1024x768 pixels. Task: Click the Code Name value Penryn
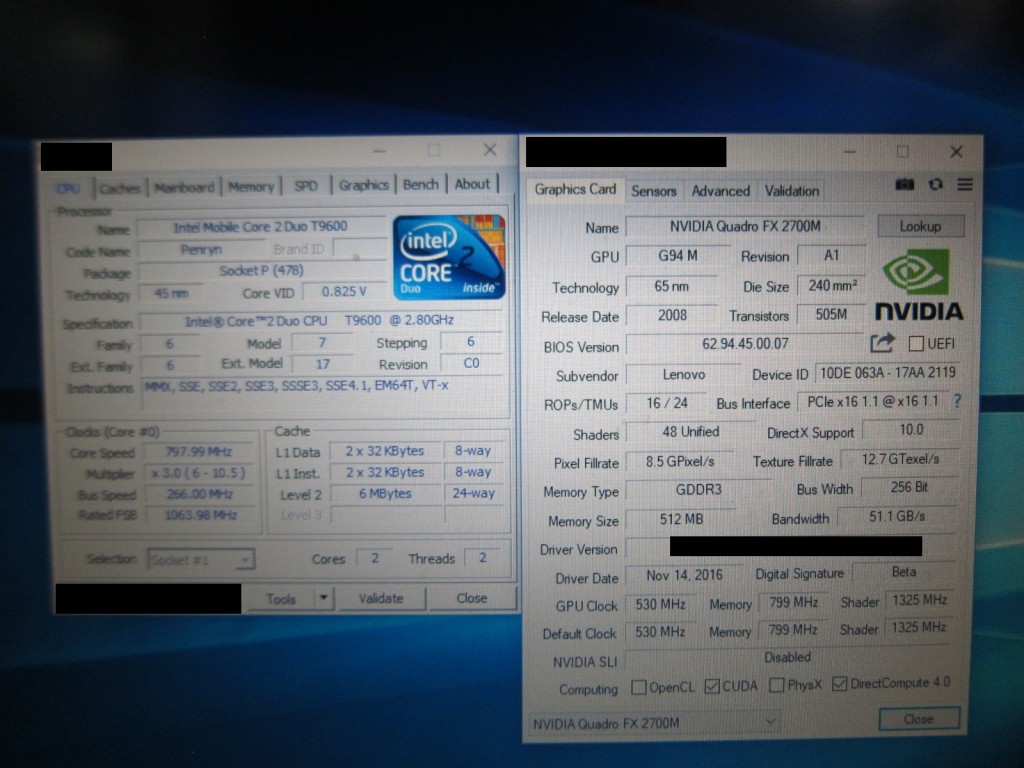201,249
